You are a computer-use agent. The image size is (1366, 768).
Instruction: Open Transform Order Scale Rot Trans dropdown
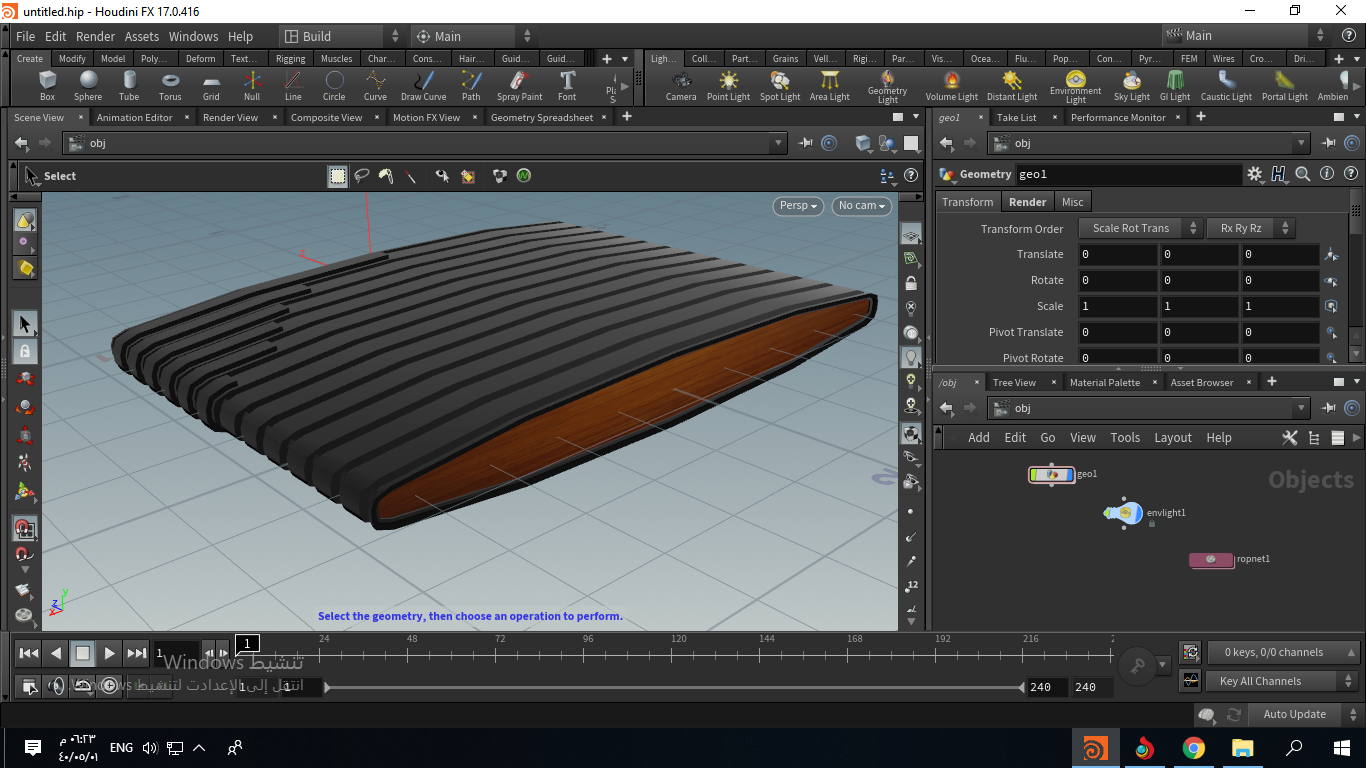click(1139, 228)
